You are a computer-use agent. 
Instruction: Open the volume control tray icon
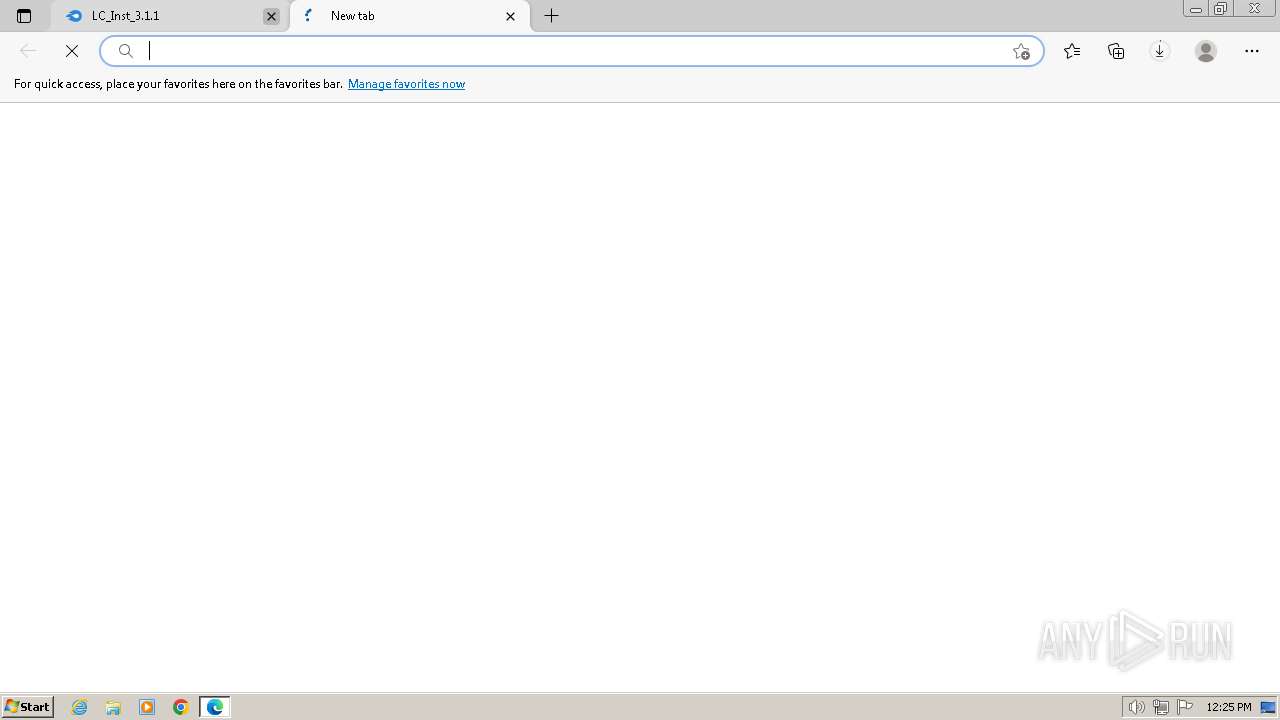coord(1136,707)
